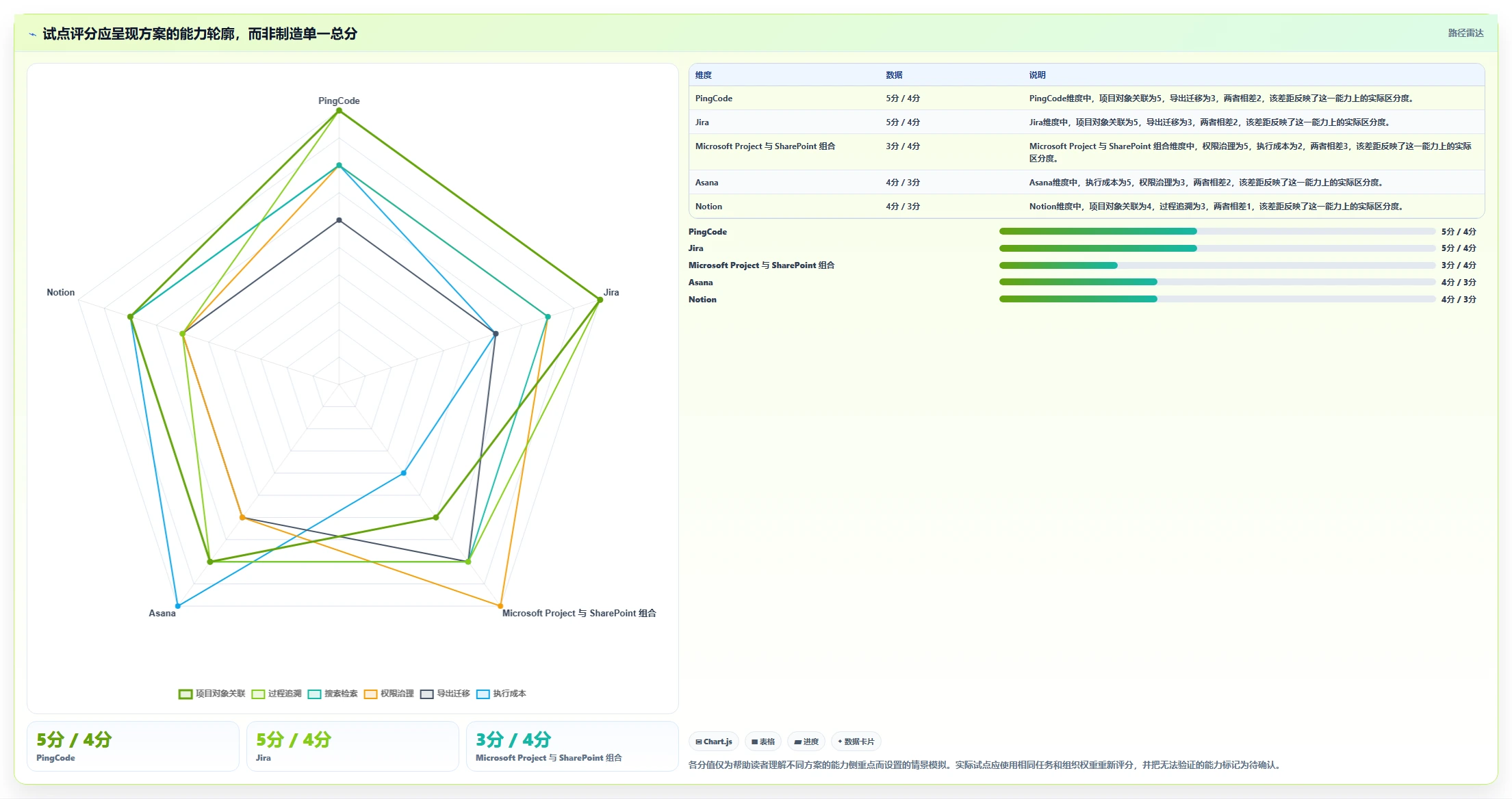The width and height of the screenshot is (1512, 799).
Task: Click the orange data point on the Asana axis
Action: [242, 517]
